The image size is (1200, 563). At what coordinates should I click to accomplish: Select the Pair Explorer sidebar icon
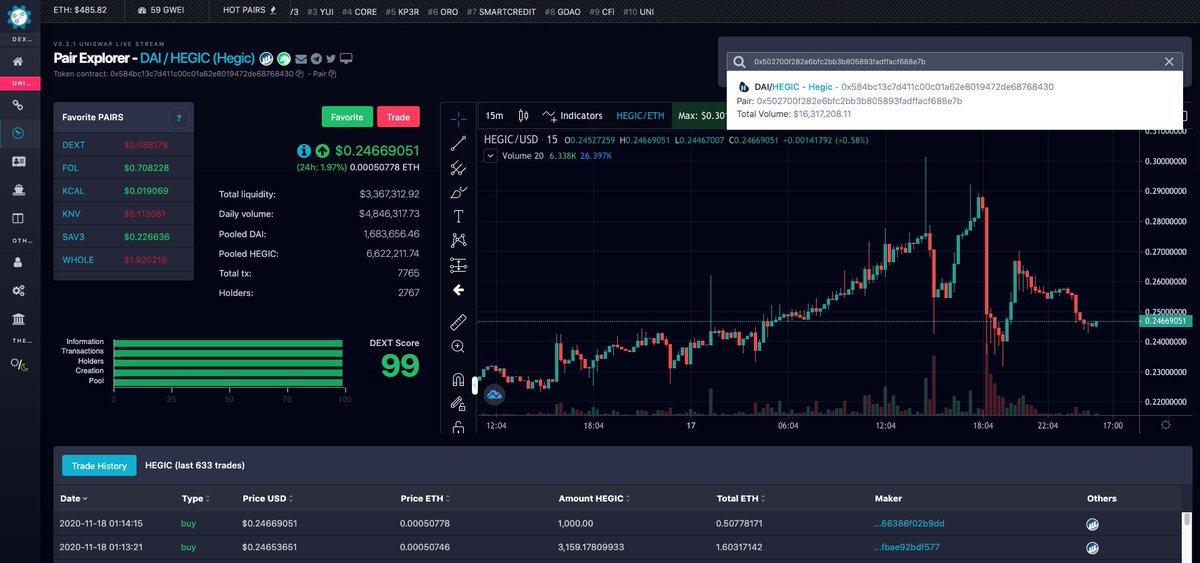tap(18, 133)
